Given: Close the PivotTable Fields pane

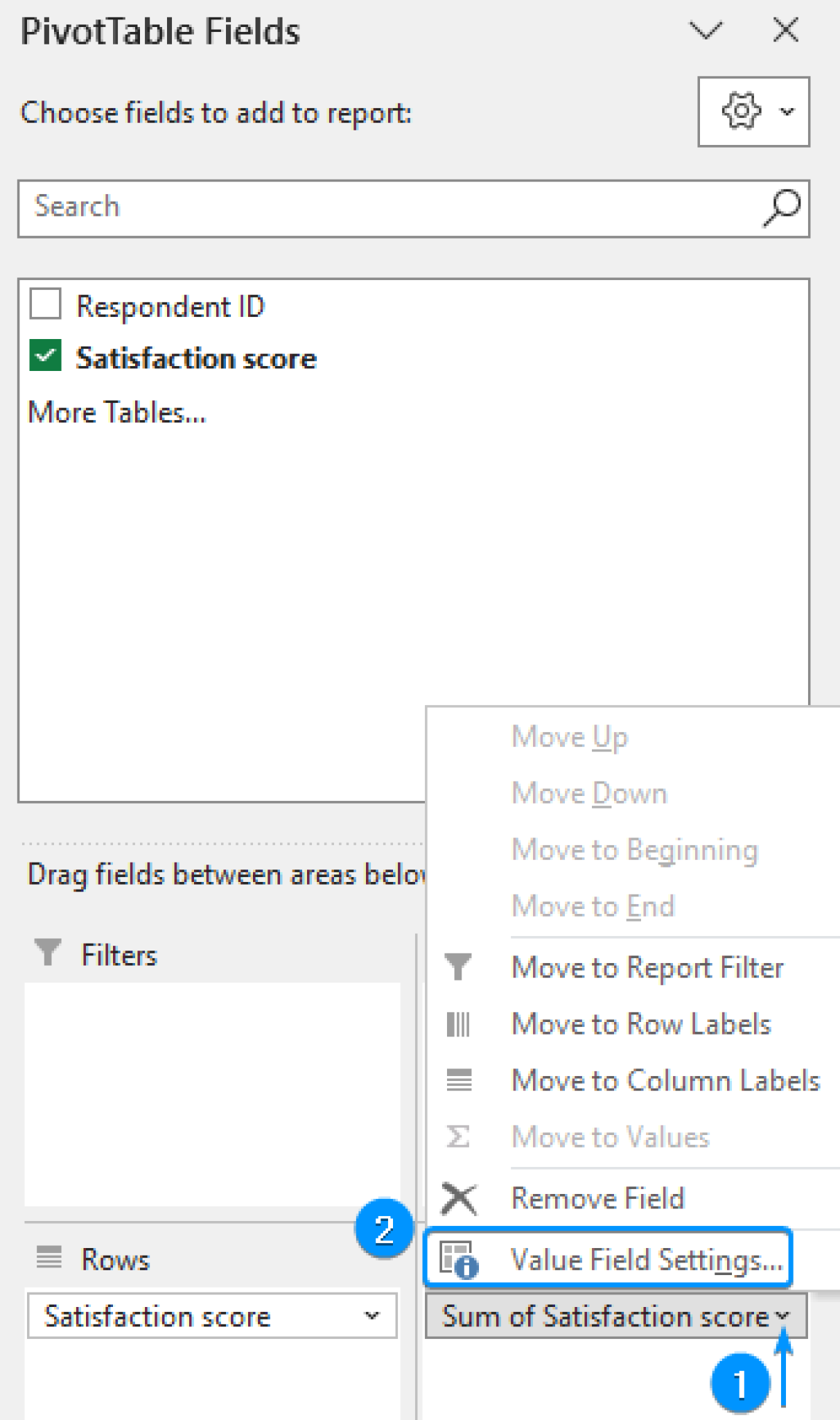Looking at the screenshot, I should tap(785, 31).
